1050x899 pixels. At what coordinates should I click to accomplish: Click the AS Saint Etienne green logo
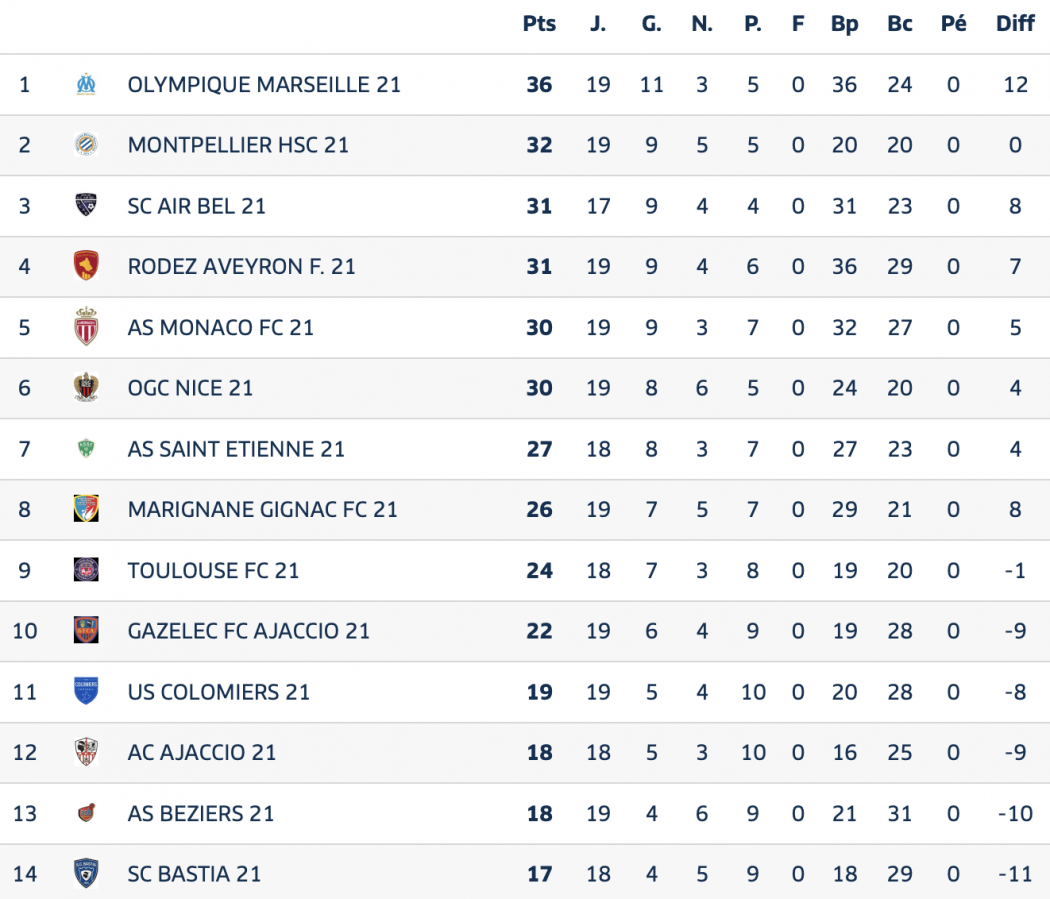(86, 449)
